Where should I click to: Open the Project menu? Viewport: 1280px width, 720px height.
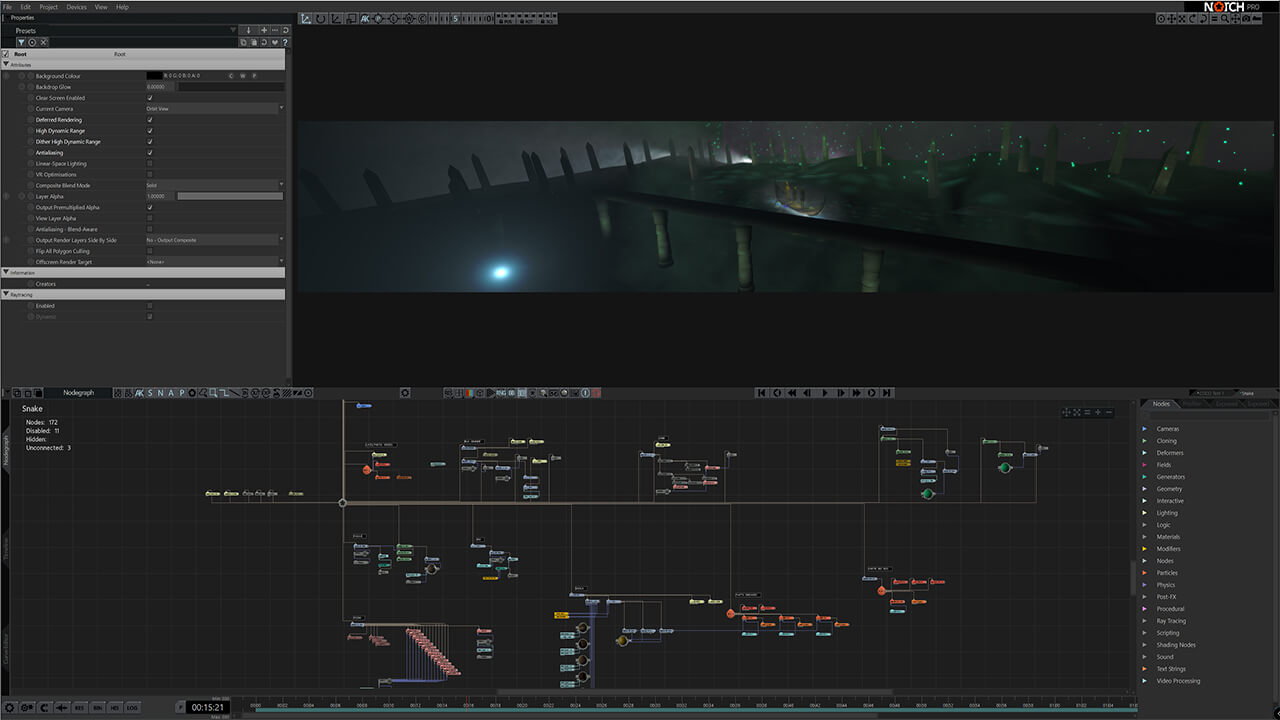pos(48,7)
